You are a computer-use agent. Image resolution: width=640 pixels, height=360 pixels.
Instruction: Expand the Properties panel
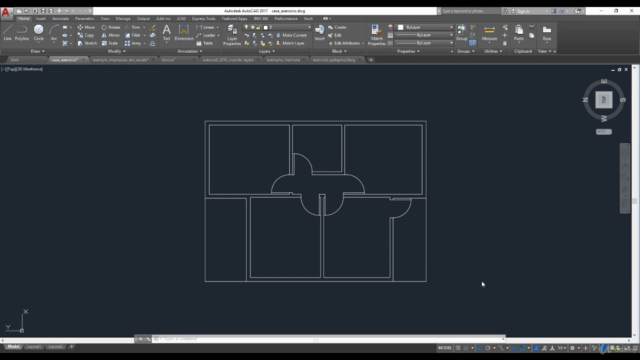coord(408,51)
